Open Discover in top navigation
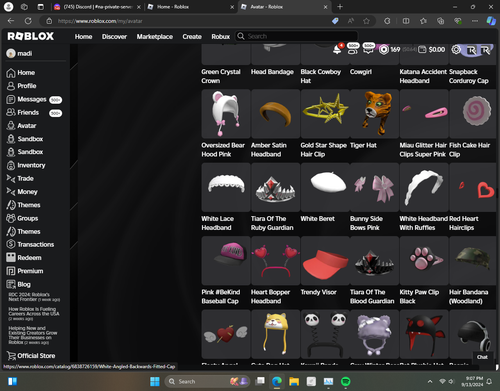 pos(114,36)
